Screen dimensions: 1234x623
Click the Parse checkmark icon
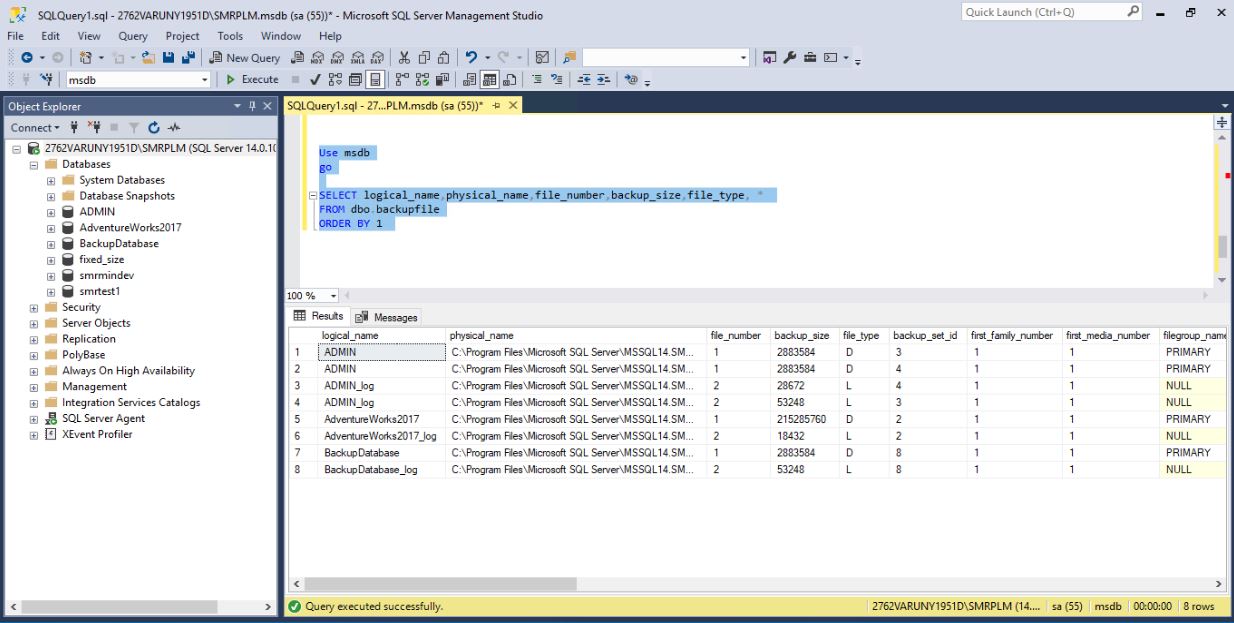coord(315,80)
